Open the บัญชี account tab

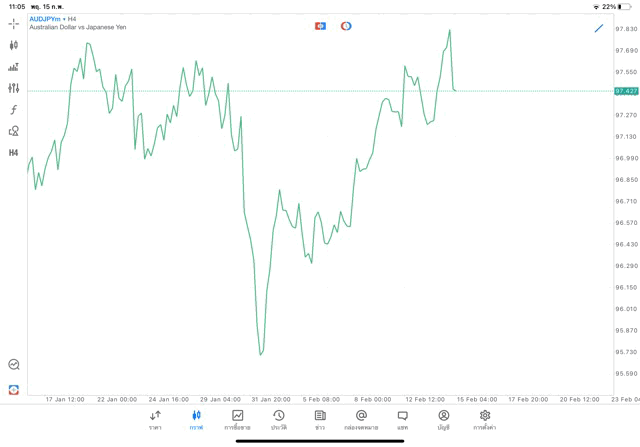pyautogui.click(x=443, y=420)
